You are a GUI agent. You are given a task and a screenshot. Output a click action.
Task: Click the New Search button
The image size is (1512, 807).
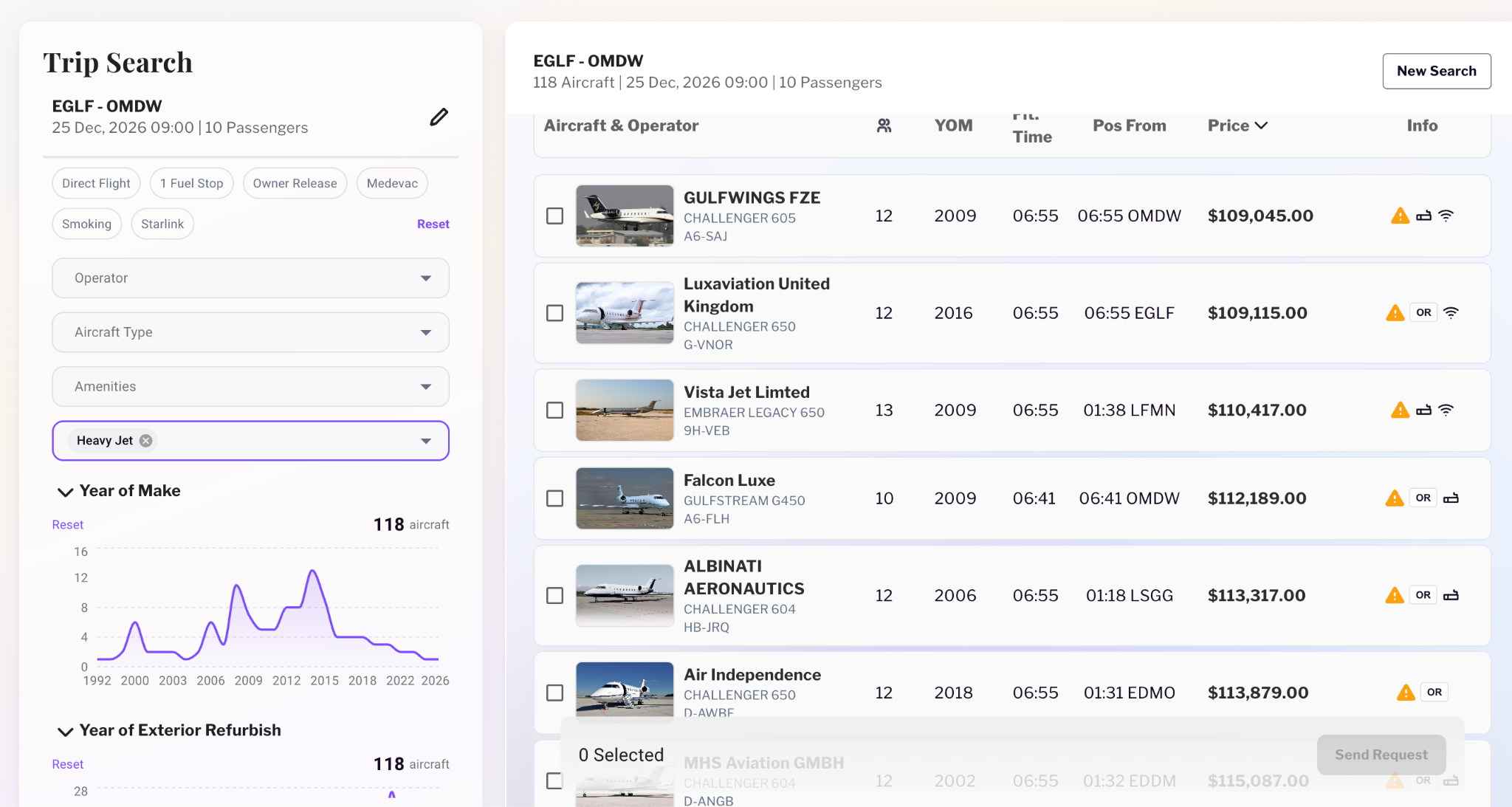[1436, 71]
